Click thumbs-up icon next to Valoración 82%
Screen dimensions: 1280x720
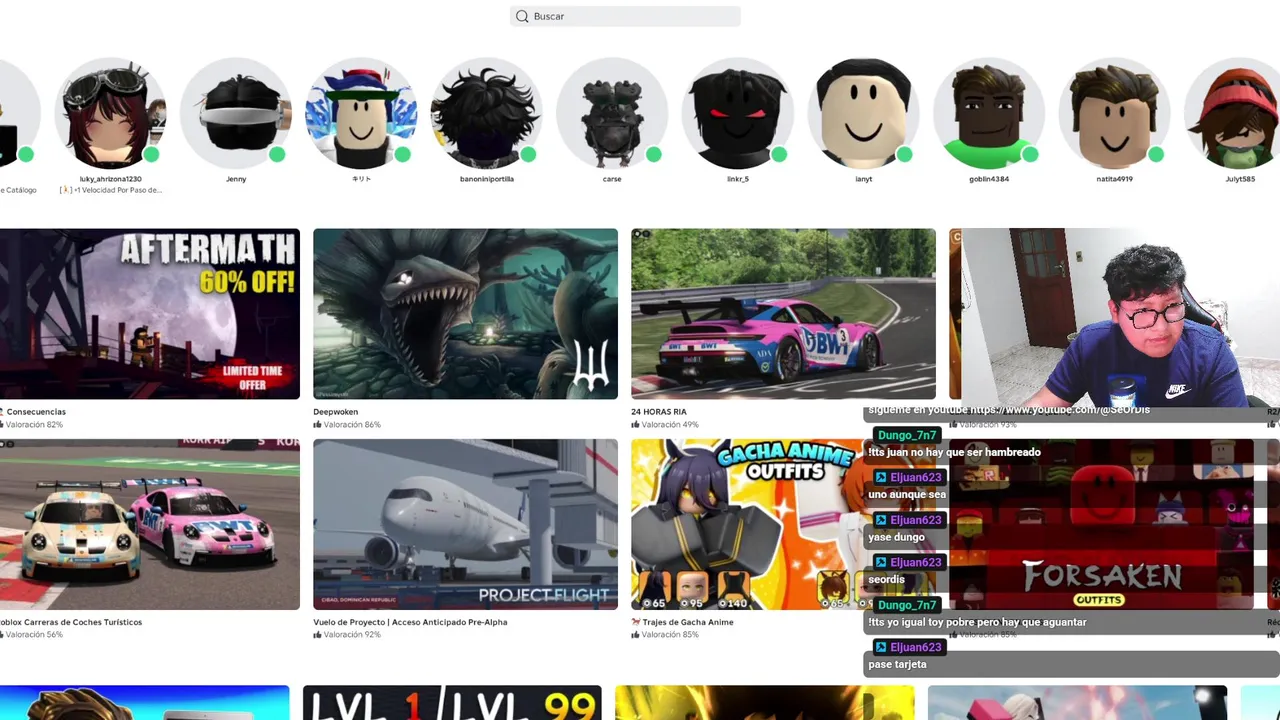1,424
